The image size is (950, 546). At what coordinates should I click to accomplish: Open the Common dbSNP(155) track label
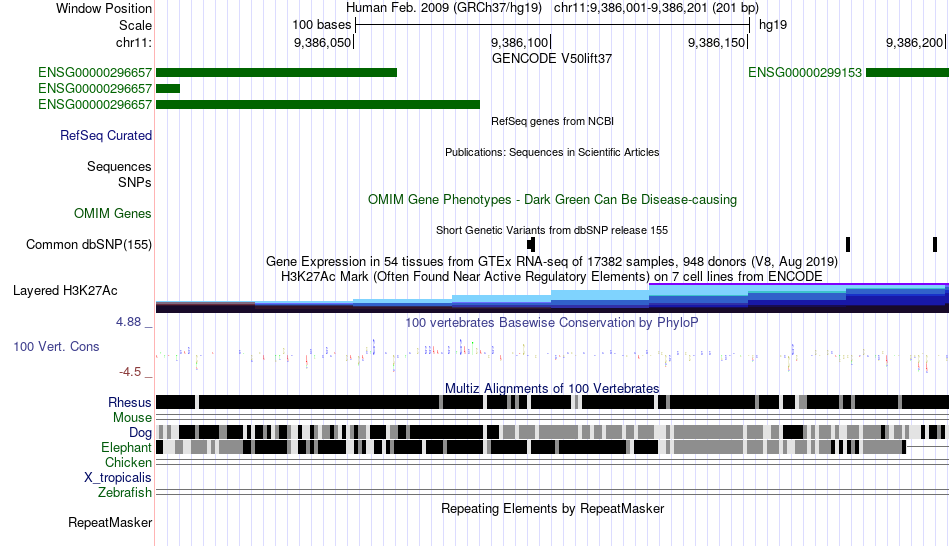[89, 244]
